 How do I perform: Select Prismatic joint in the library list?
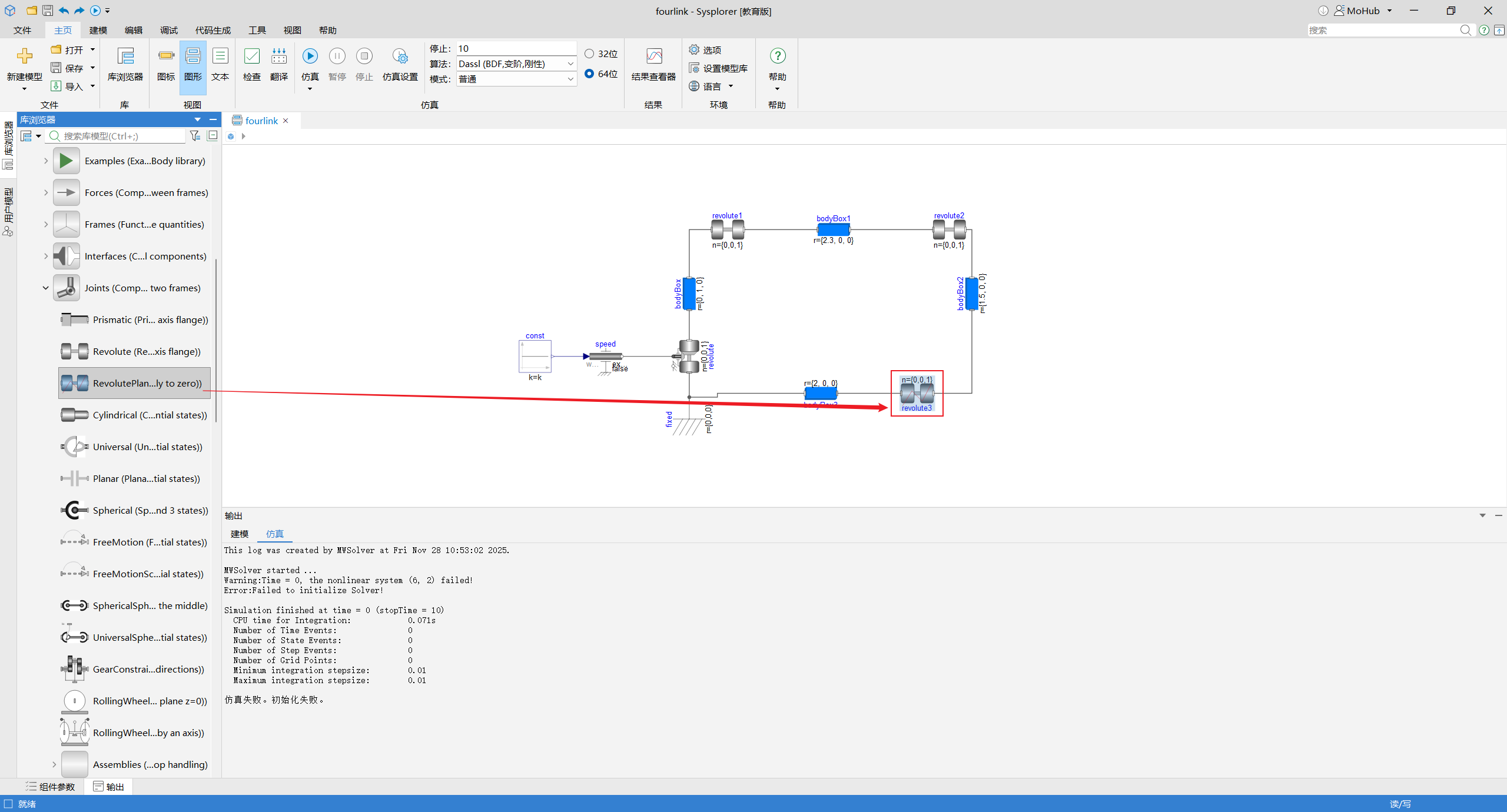[134, 320]
